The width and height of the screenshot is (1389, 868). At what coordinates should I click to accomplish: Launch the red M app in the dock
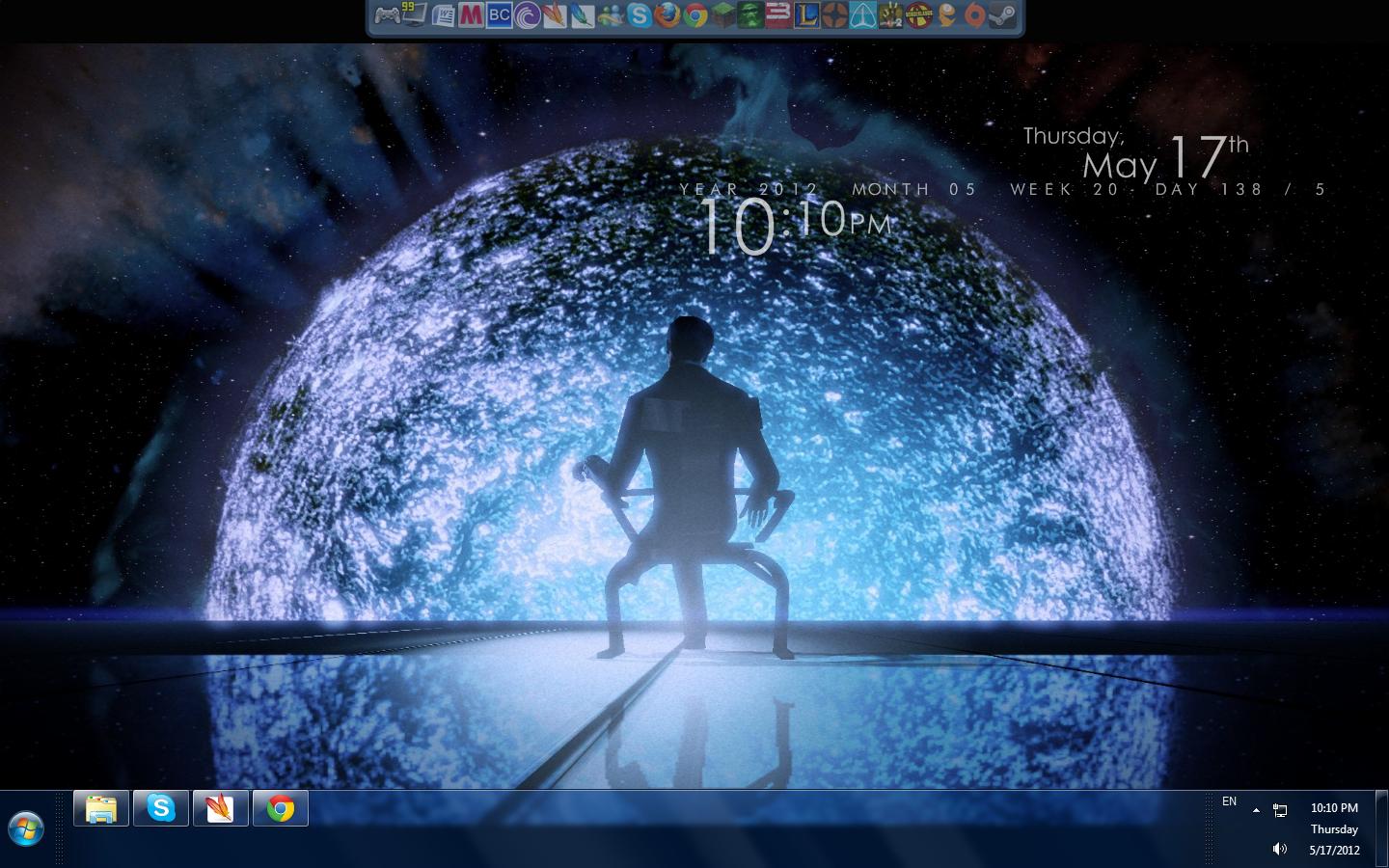pyautogui.click(x=471, y=15)
